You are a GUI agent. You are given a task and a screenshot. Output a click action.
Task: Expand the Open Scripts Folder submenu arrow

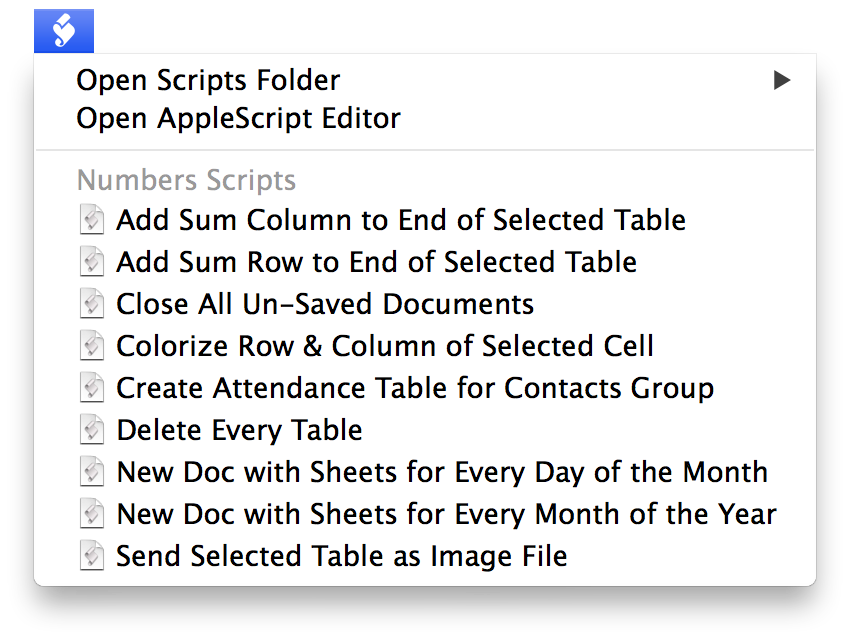click(782, 81)
